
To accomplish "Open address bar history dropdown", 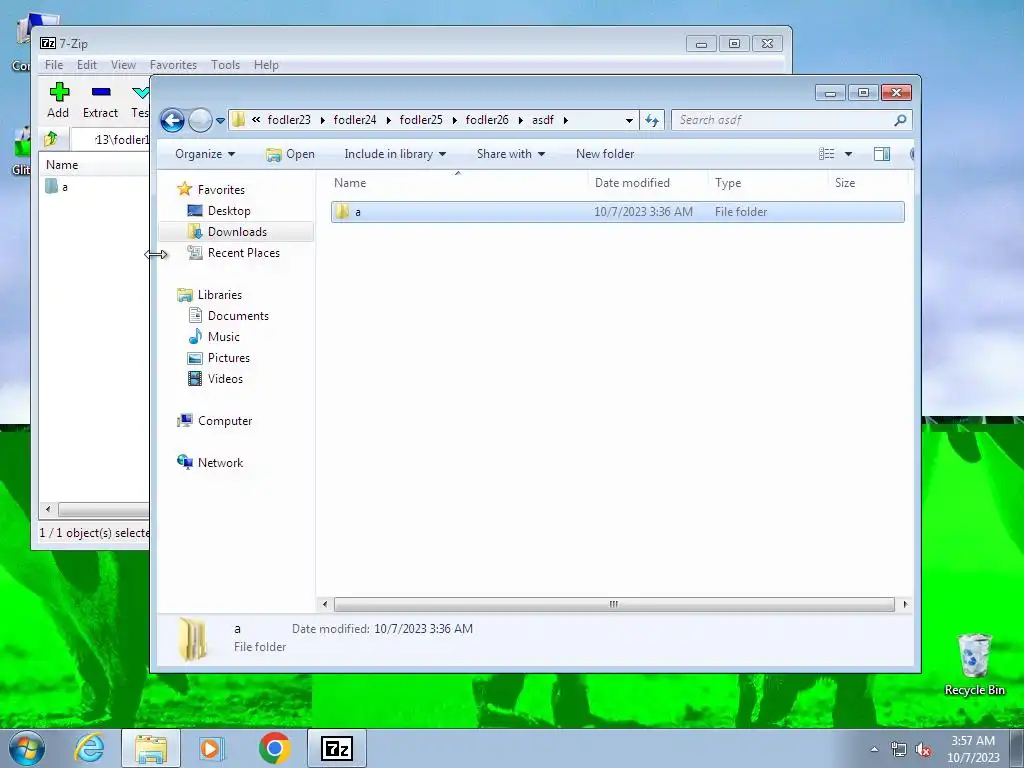I will tap(629, 120).
